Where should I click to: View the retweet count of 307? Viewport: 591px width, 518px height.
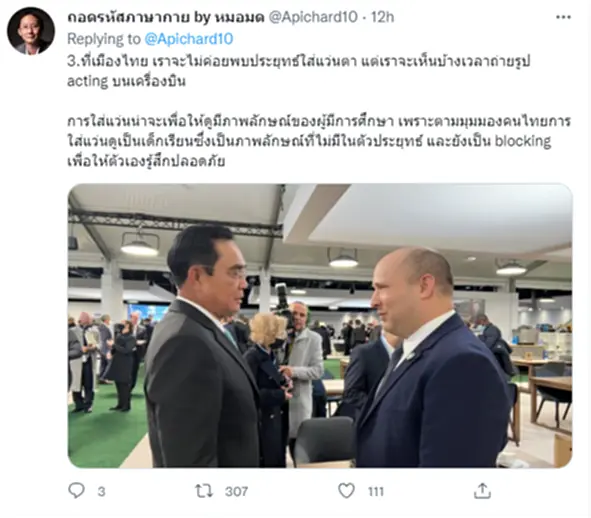(x=236, y=492)
